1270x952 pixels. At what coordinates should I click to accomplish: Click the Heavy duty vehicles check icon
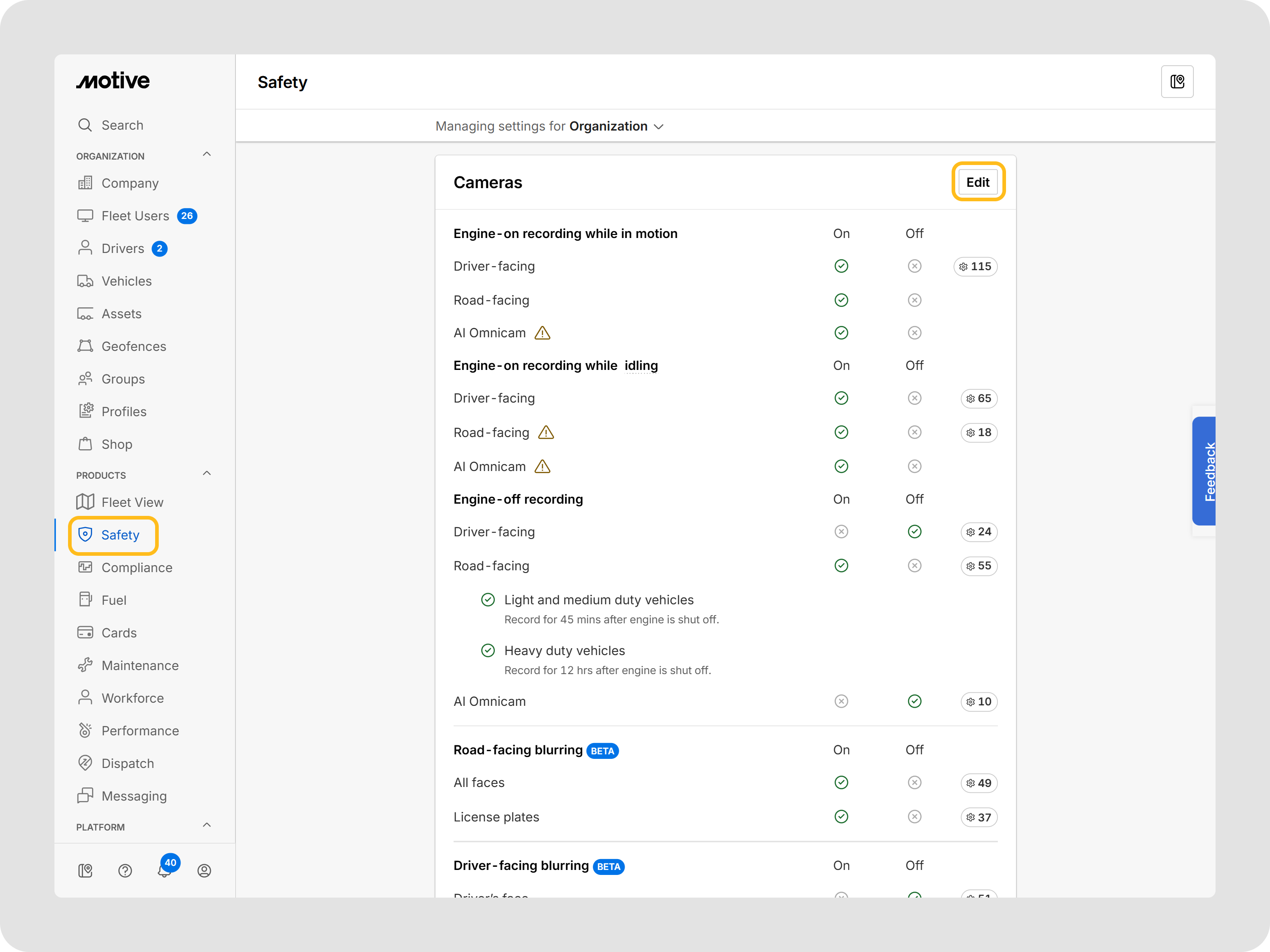[x=488, y=650]
